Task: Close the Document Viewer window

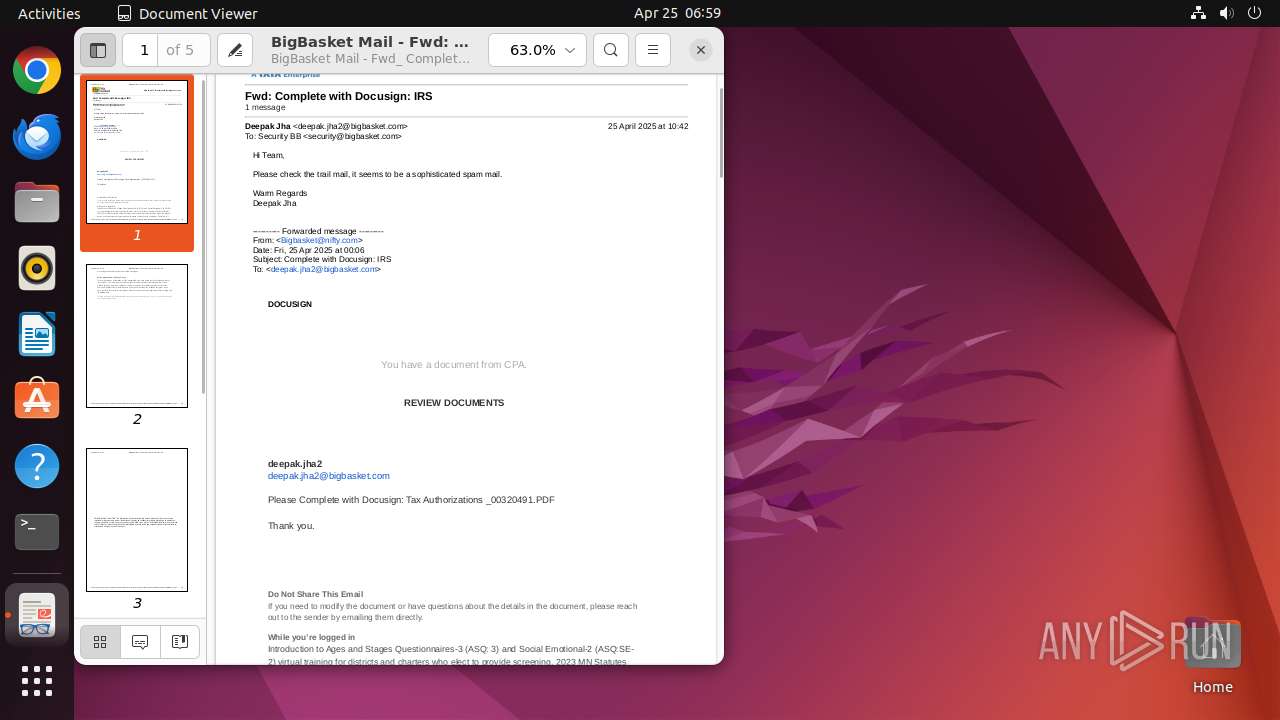Action: tap(701, 50)
